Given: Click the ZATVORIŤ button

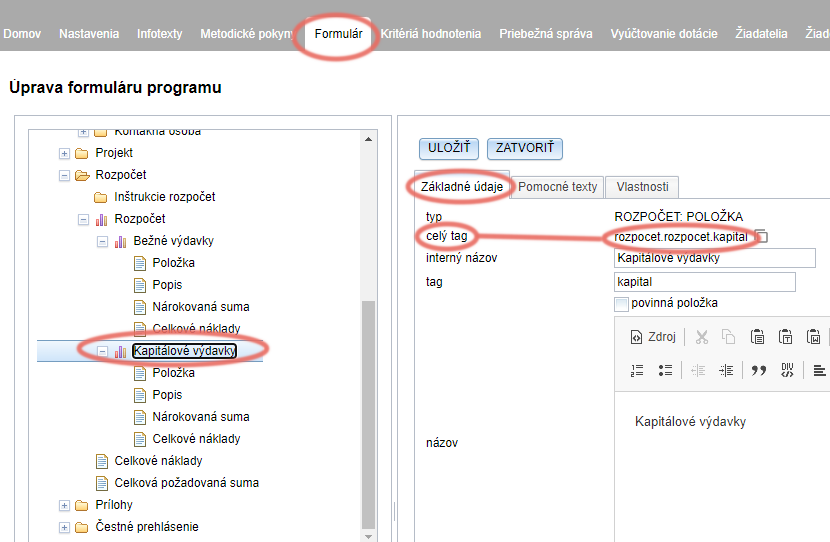Looking at the screenshot, I should tap(525, 148).
